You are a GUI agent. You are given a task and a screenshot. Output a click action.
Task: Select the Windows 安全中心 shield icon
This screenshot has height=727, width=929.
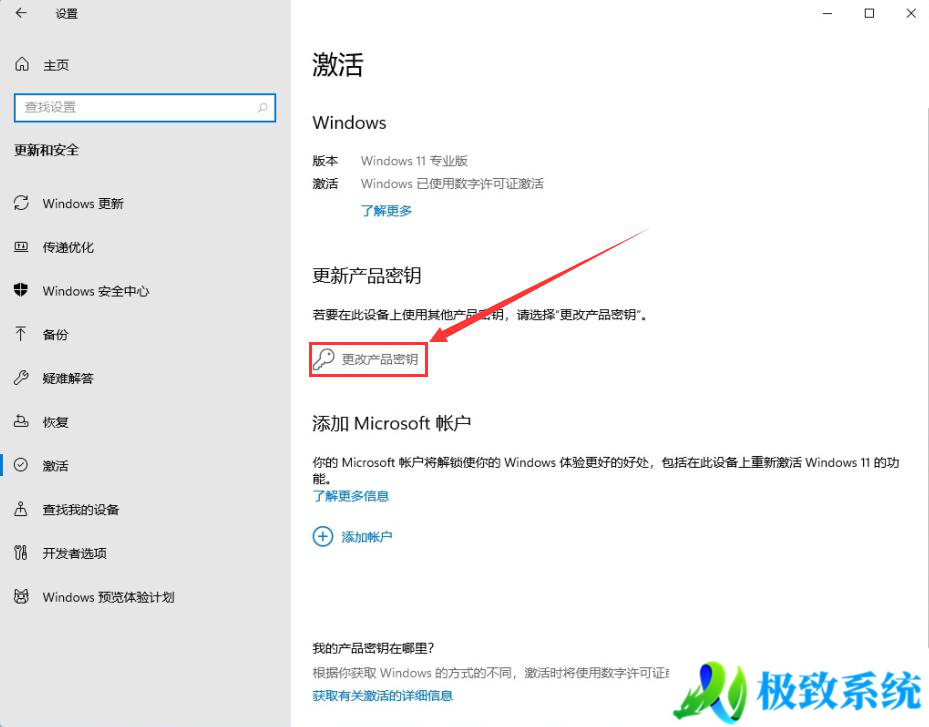(x=21, y=290)
